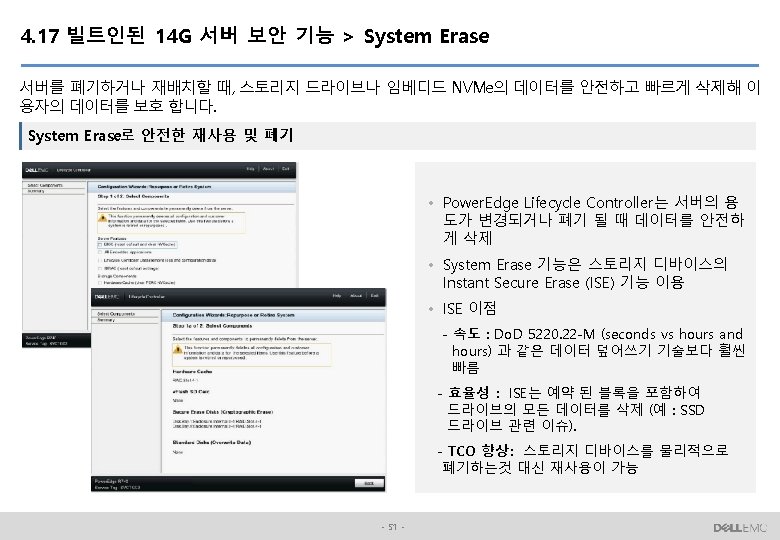Click the 'ISE 이점' bullet

pos(469,308)
